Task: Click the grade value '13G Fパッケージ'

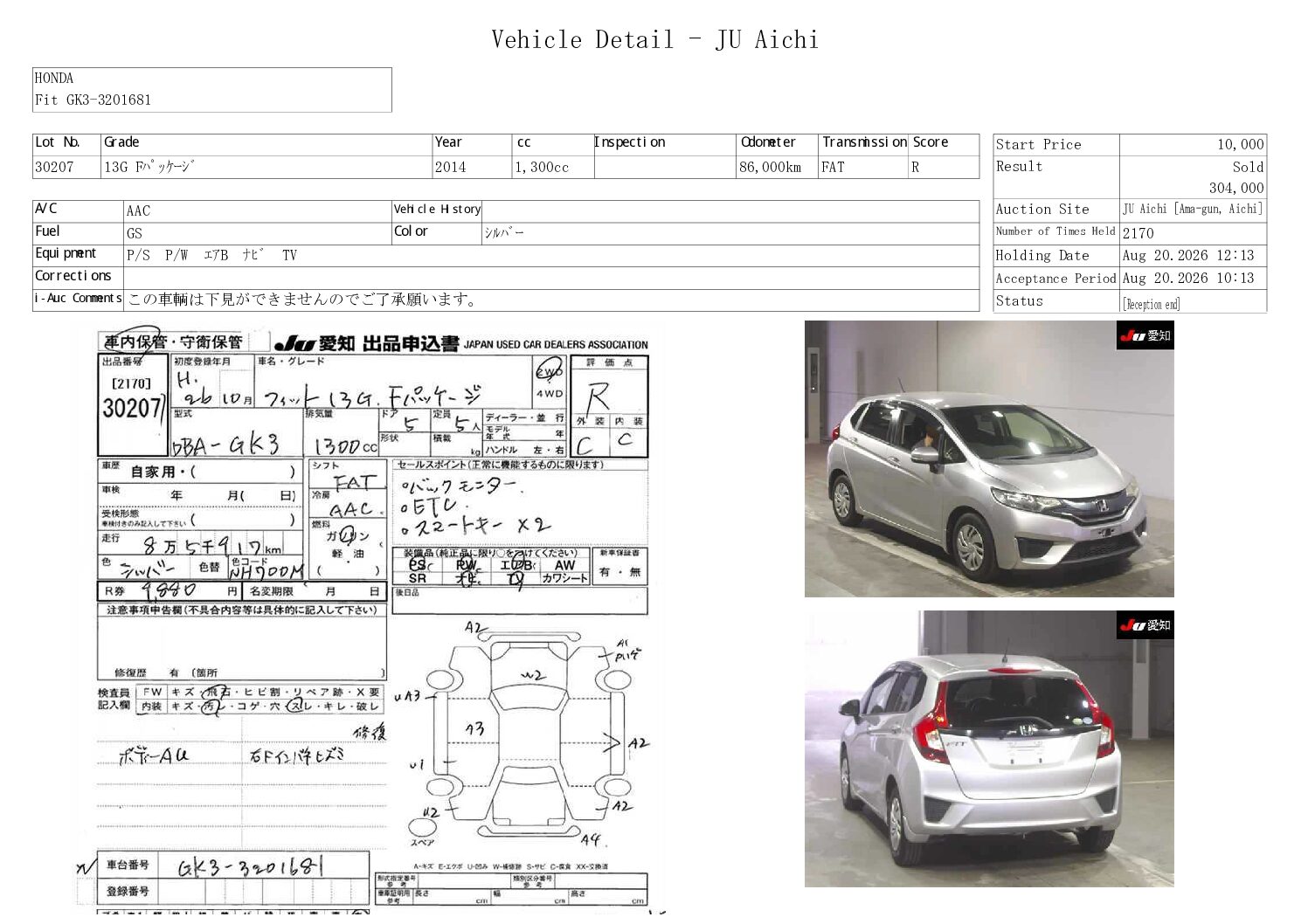Action: pos(149,167)
